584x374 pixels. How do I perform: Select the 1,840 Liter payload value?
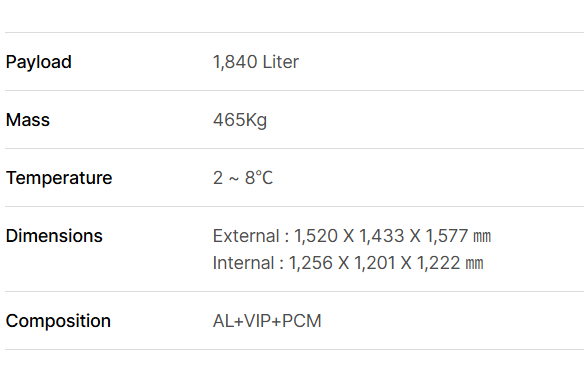click(256, 62)
